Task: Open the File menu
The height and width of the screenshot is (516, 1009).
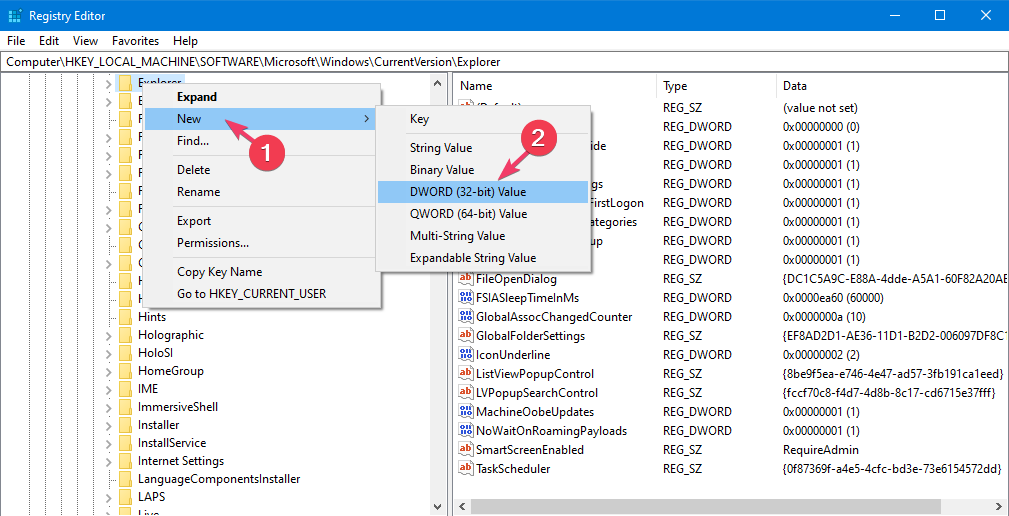Action: coord(15,41)
